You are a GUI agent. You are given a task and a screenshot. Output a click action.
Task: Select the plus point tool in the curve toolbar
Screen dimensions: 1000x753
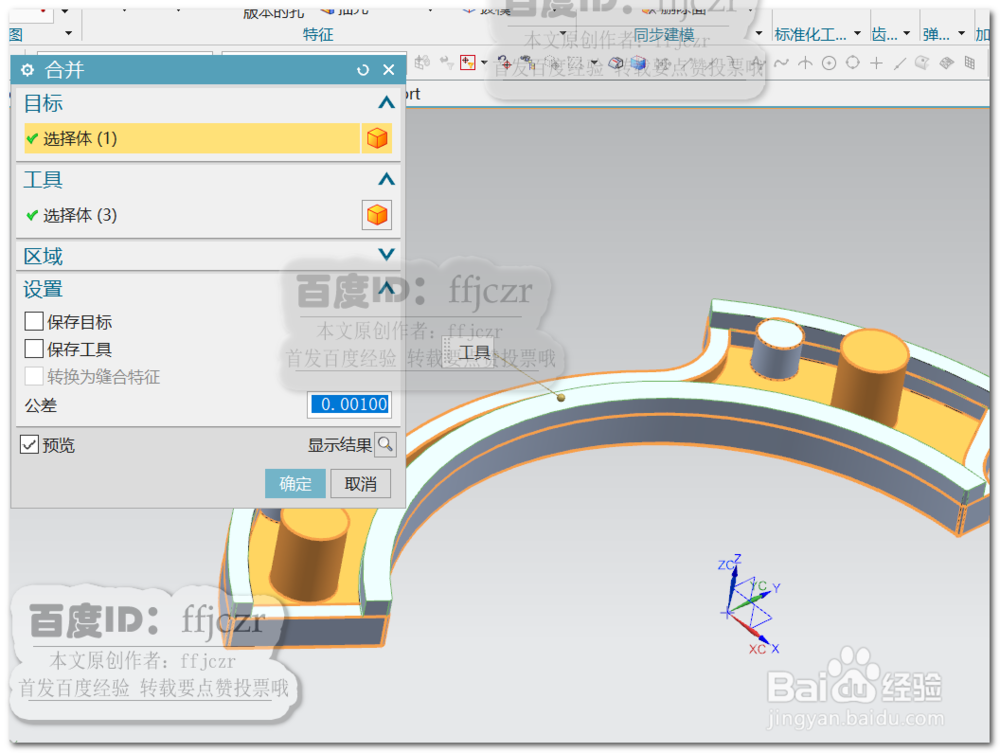click(x=875, y=62)
